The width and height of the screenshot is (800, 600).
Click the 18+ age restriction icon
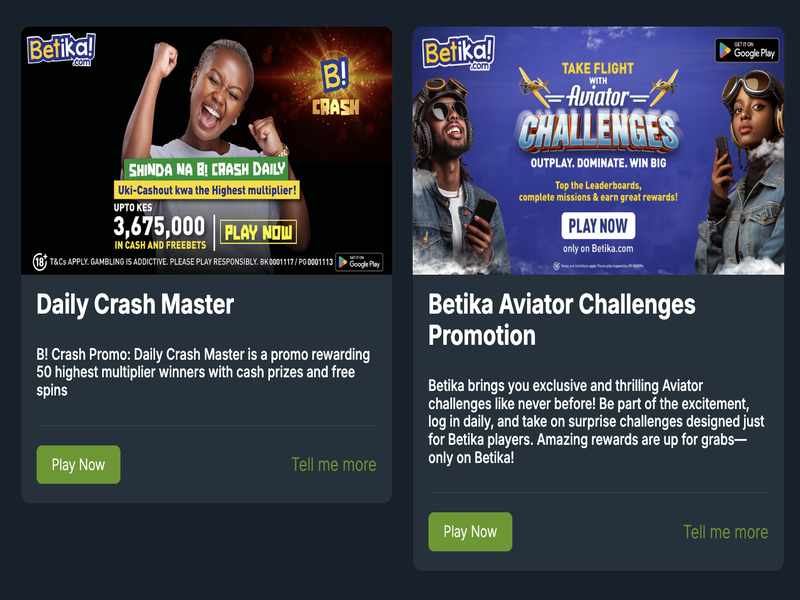tap(40, 262)
